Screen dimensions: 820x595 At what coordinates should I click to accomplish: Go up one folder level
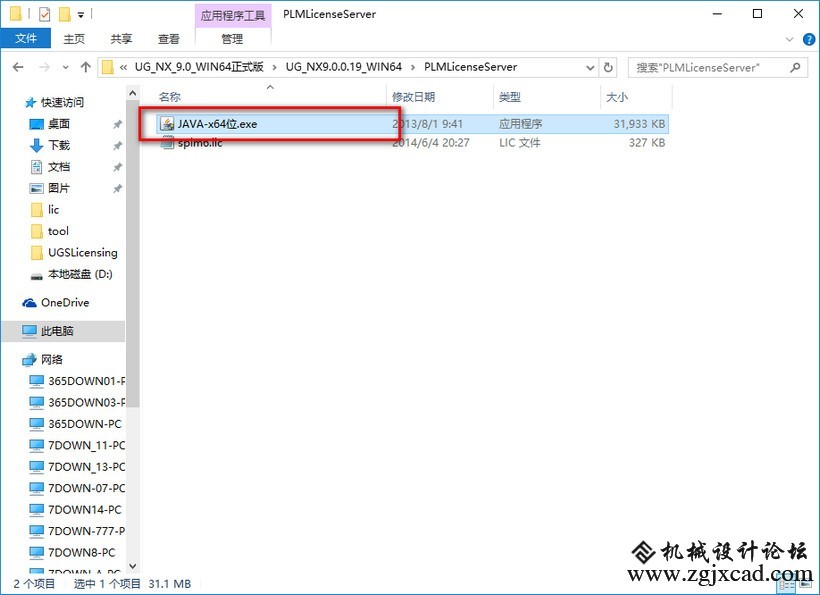[x=86, y=67]
